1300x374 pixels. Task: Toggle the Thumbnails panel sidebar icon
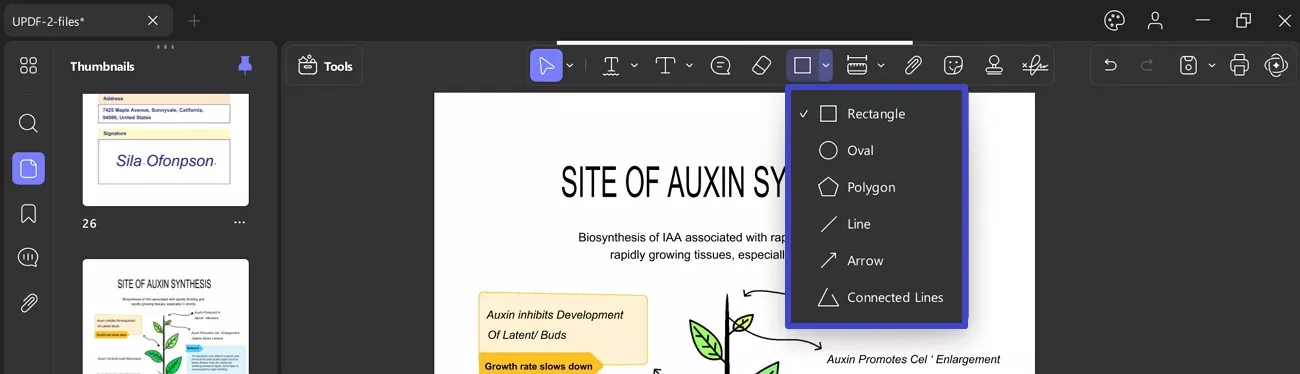28,168
